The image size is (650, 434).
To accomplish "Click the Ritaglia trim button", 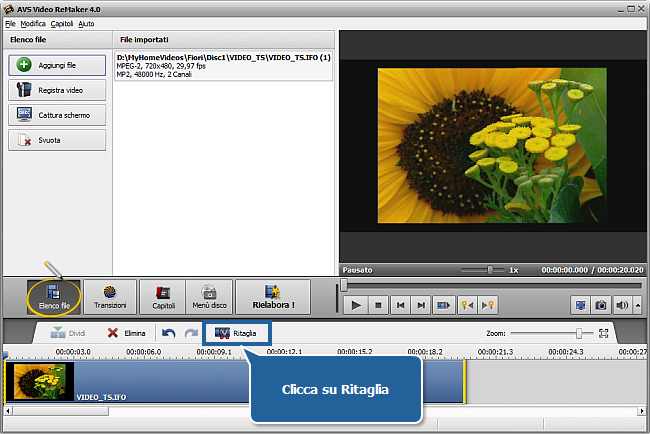I will (x=236, y=332).
